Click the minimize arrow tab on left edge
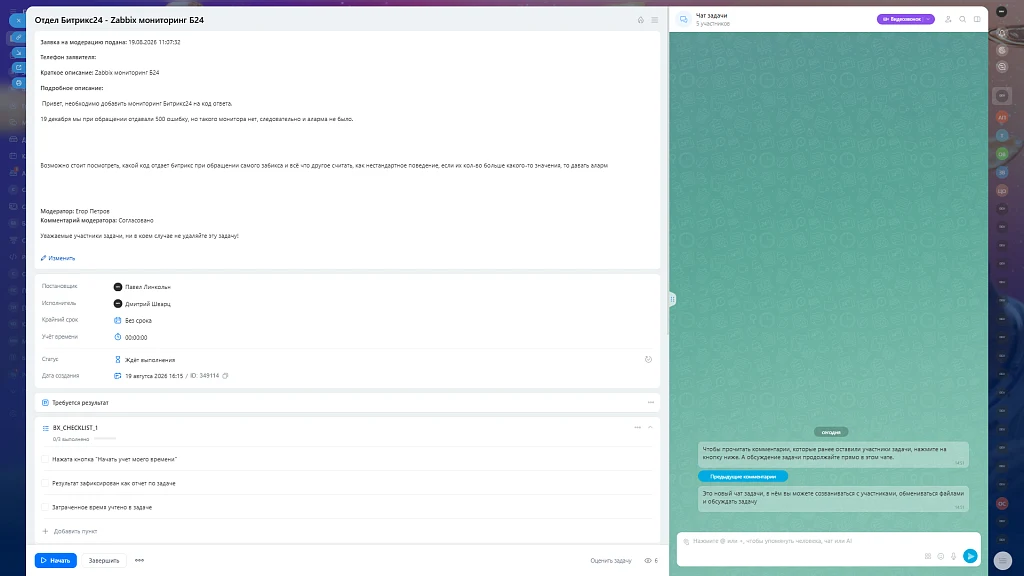The width and height of the screenshot is (1024, 576). [x=19, y=53]
